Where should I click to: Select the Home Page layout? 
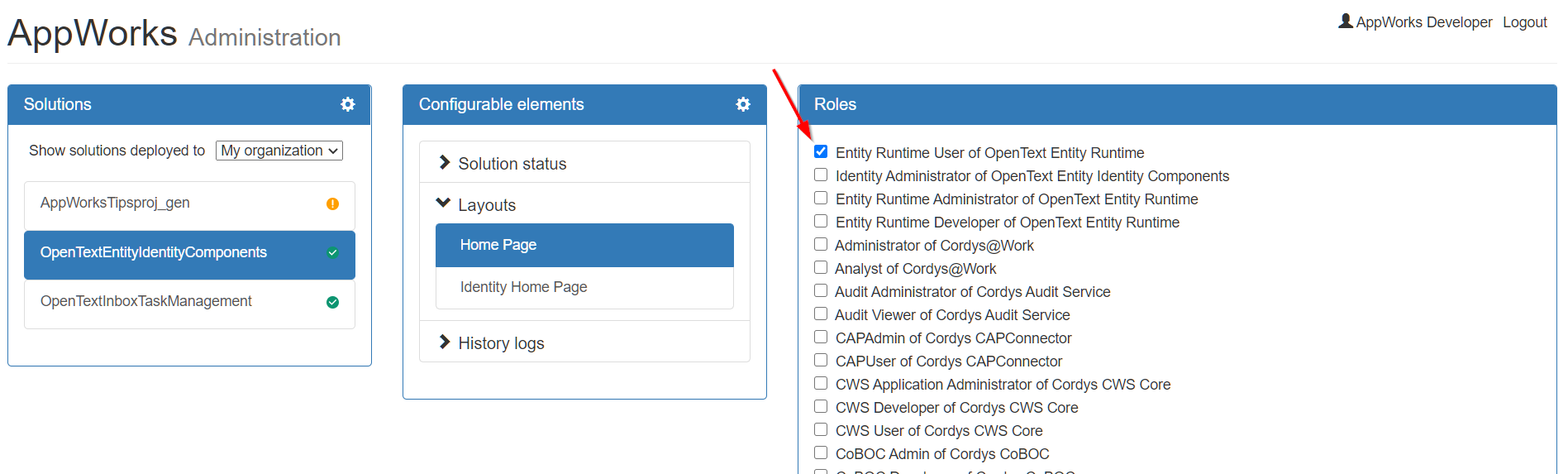tap(584, 245)
